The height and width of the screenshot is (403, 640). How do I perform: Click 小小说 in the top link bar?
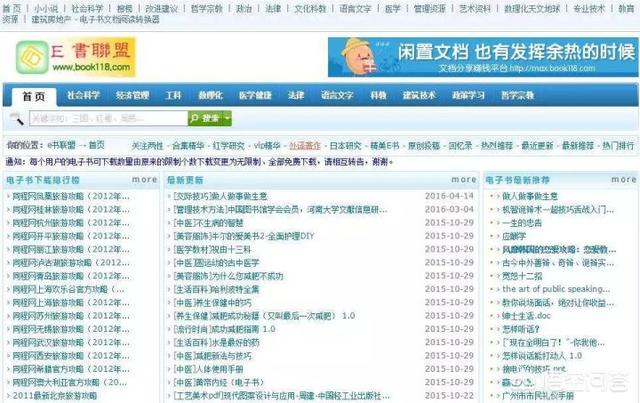click(45, 6)
